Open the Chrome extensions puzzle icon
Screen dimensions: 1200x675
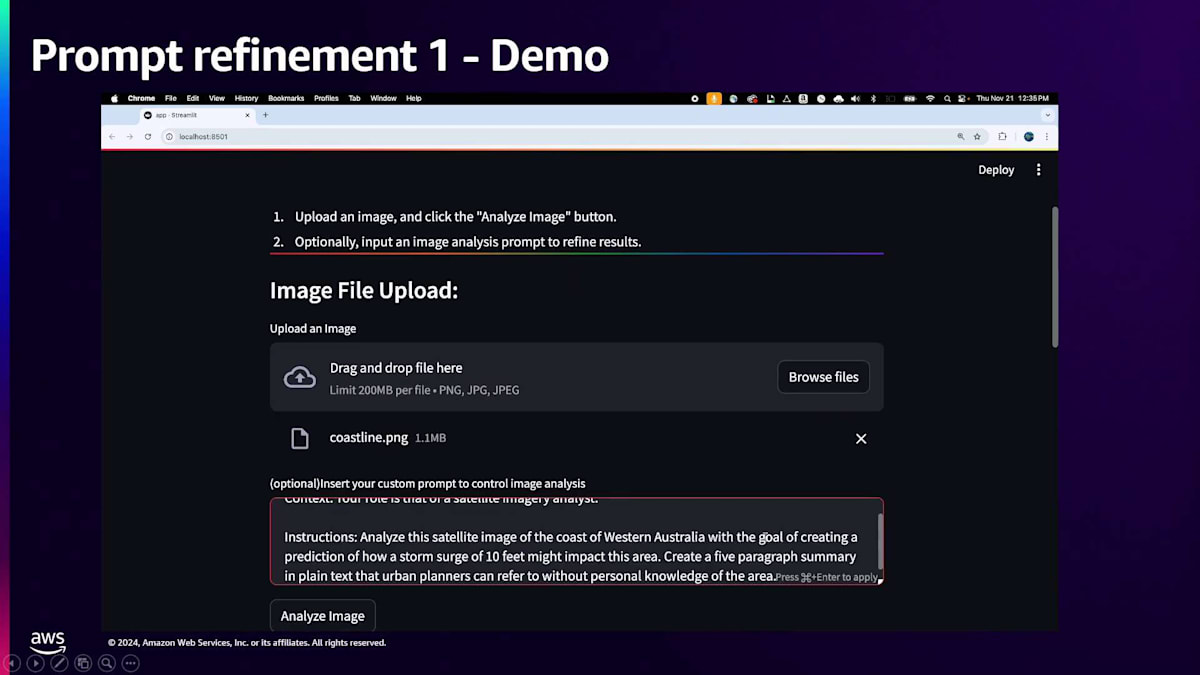(x=1003, y=136)
